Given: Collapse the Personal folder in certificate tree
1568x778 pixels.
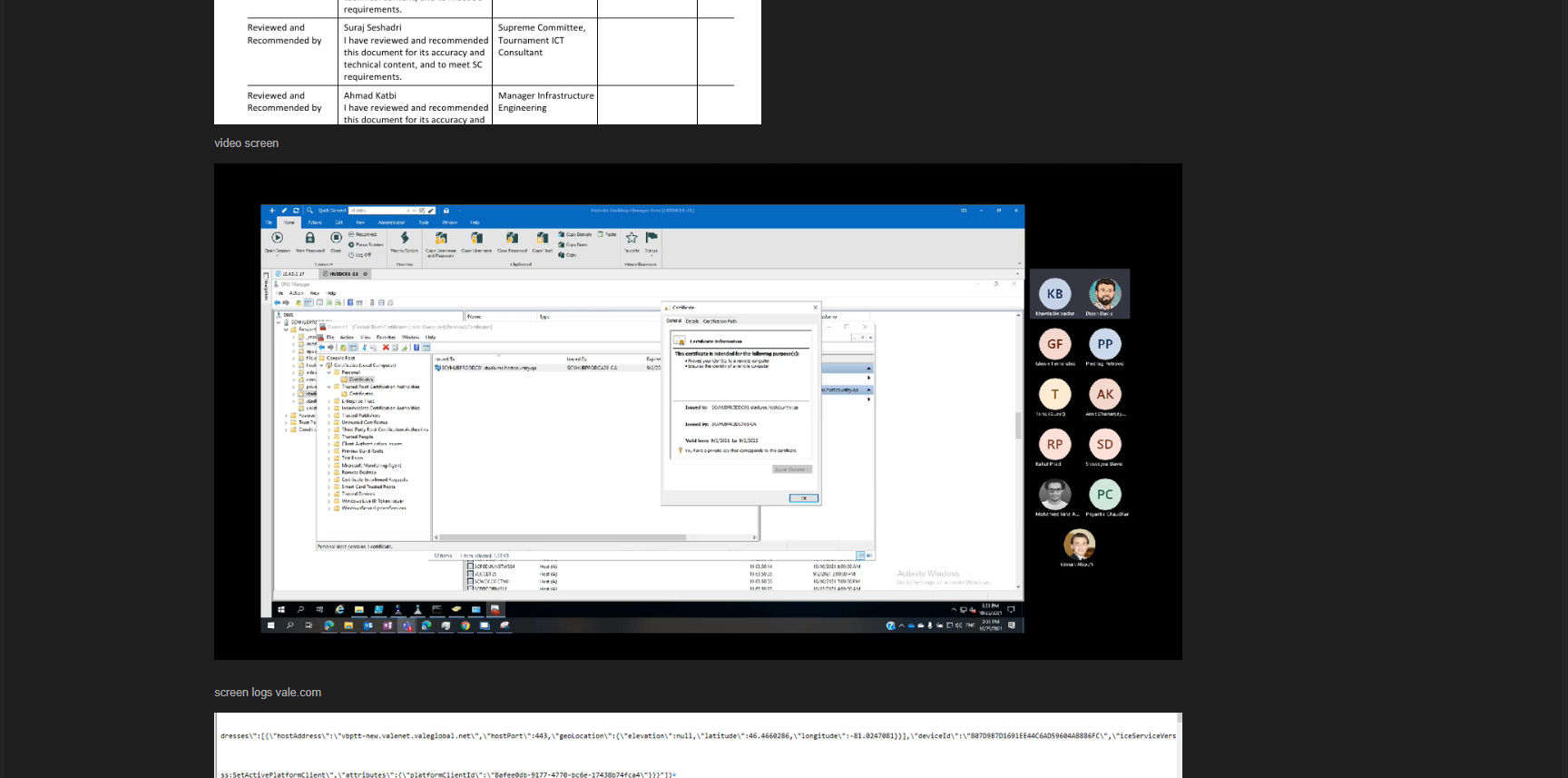Looking at the screenshot, I should point(329,372).
